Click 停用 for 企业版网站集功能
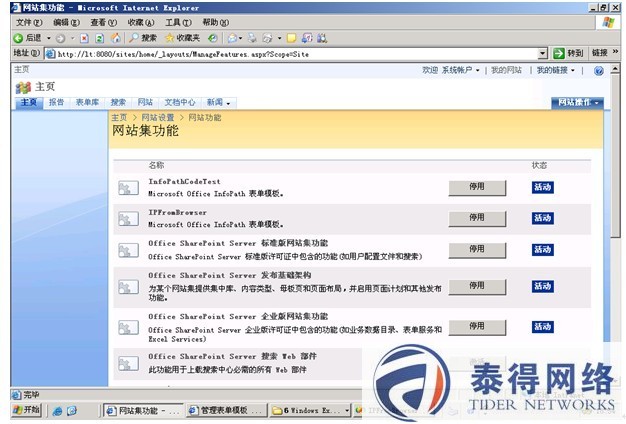The width and height of the screenshot is (626, 424). coord(477,327)
